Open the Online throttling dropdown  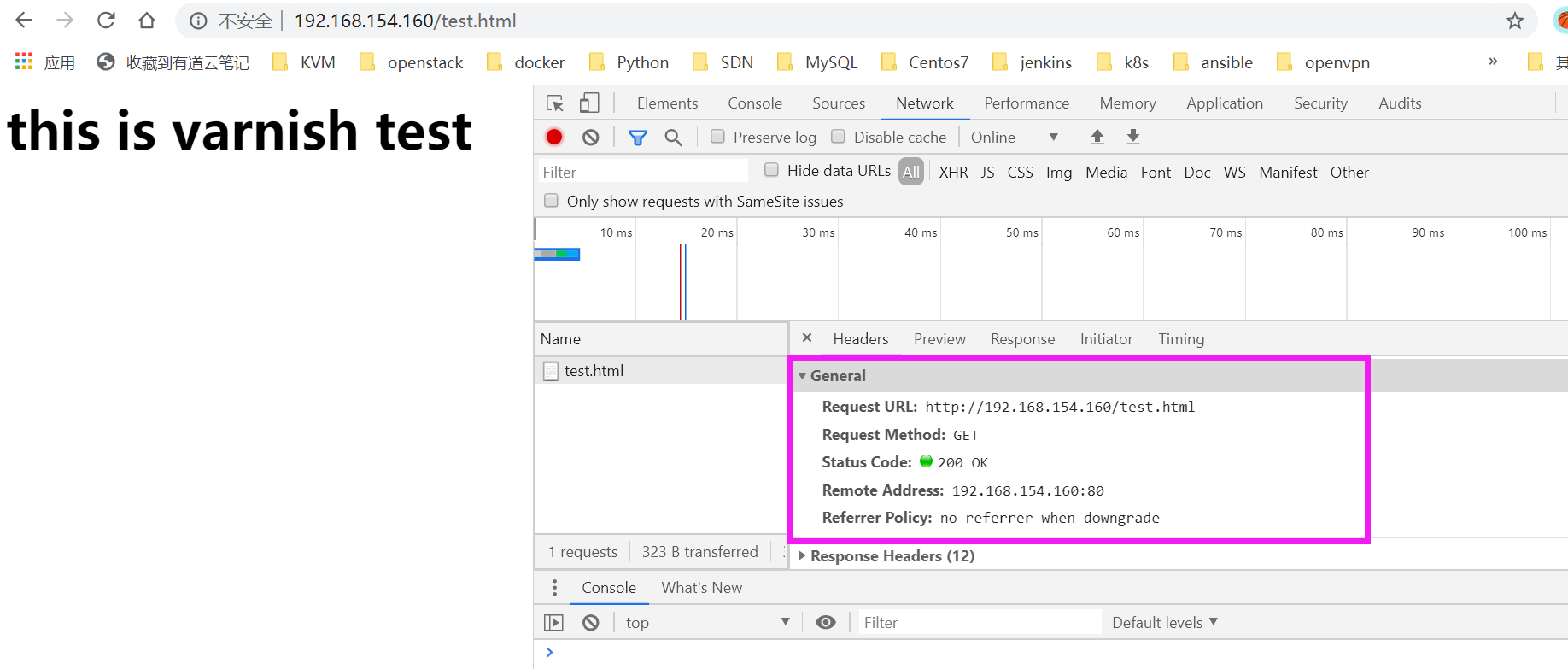[x=1014, y=138]
